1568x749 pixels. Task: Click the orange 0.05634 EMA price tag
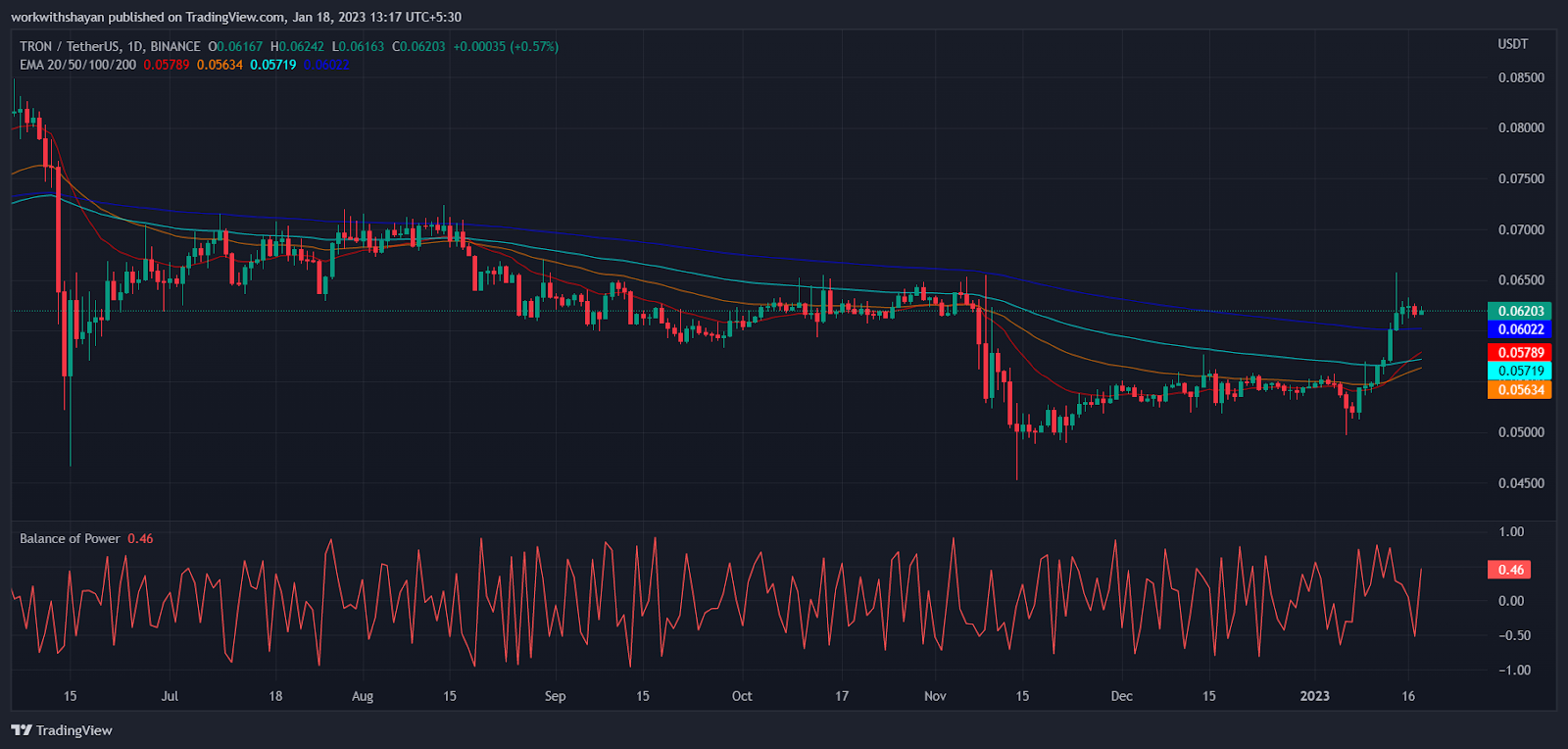[1520, 389]
